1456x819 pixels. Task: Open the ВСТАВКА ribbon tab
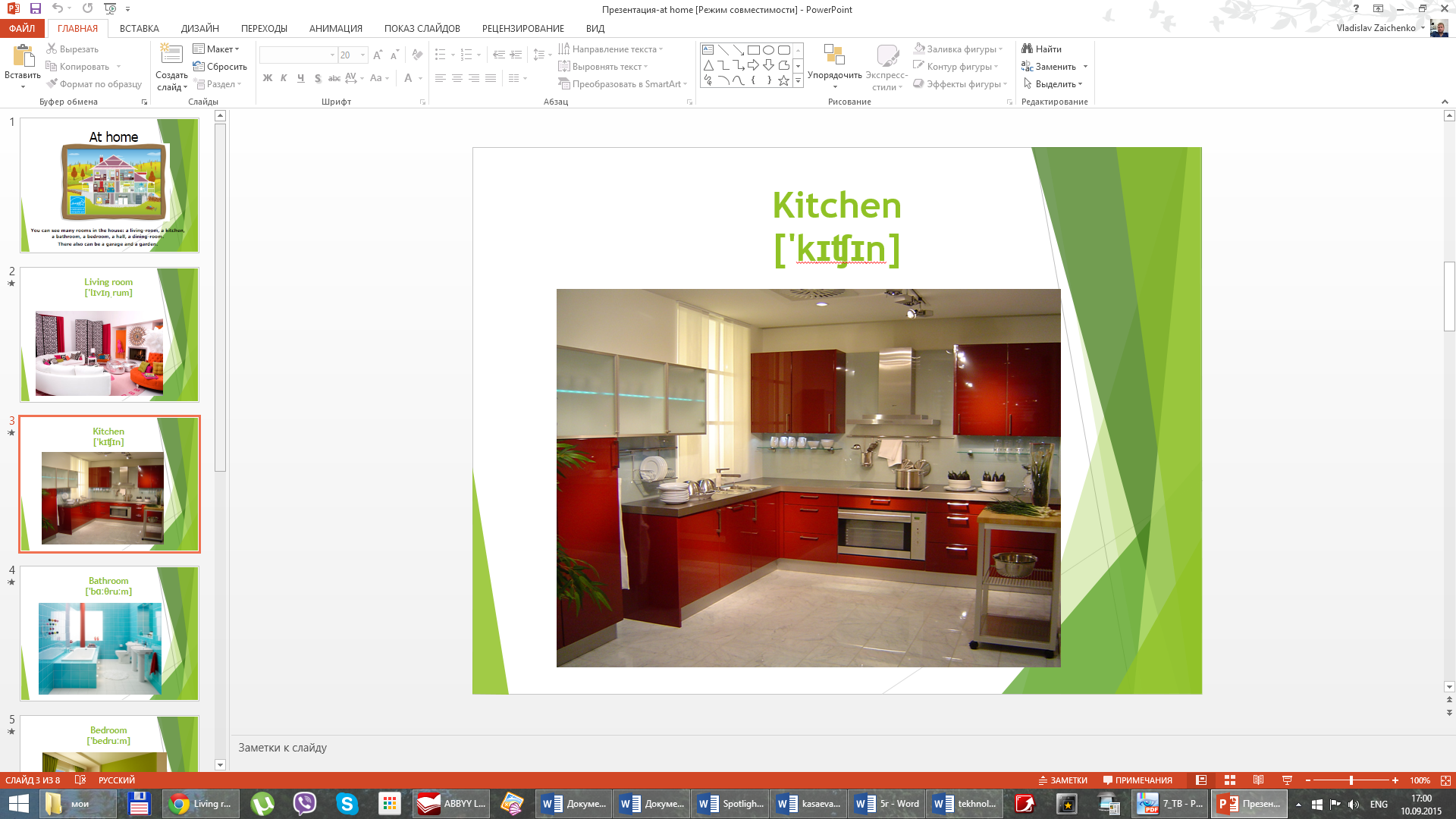coord(139,28)
